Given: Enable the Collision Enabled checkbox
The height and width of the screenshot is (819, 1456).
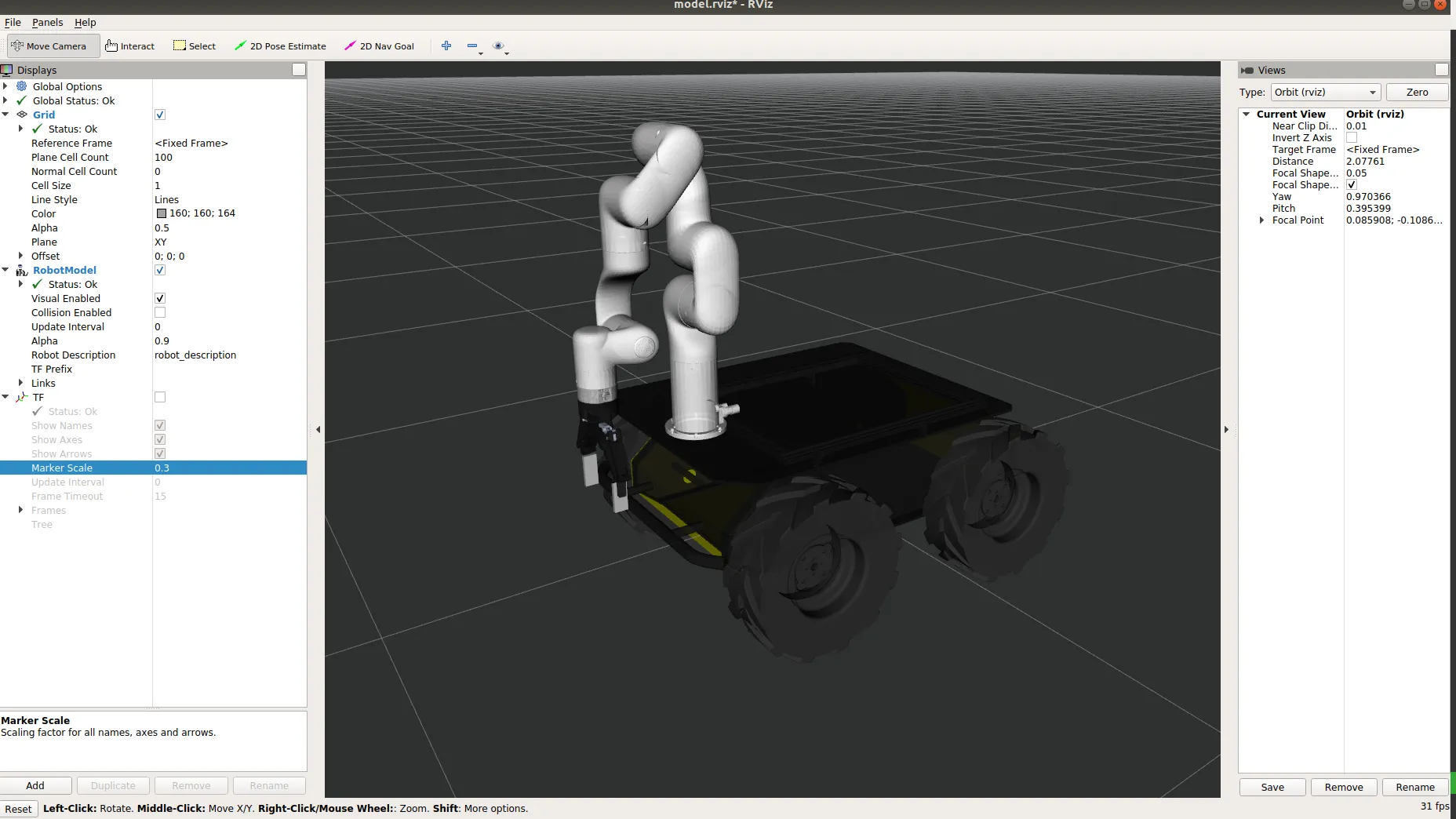Looking at the screenshot, I should (x=160, y=313).
